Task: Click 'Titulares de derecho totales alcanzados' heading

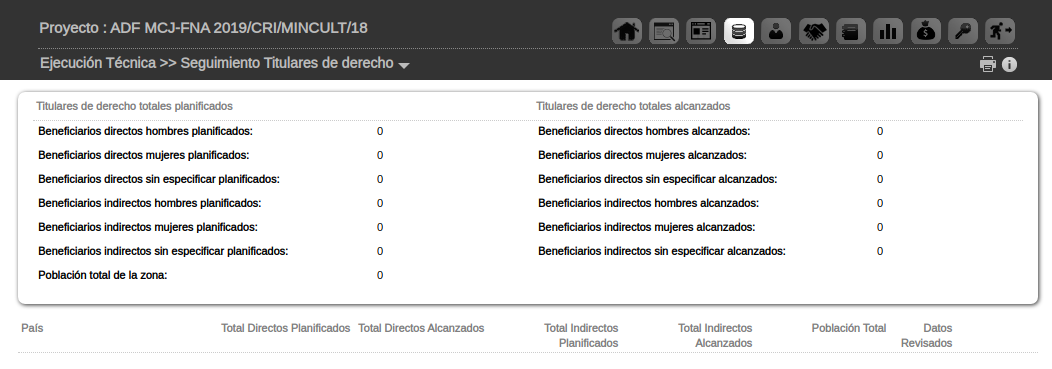Action: point(633,106)
